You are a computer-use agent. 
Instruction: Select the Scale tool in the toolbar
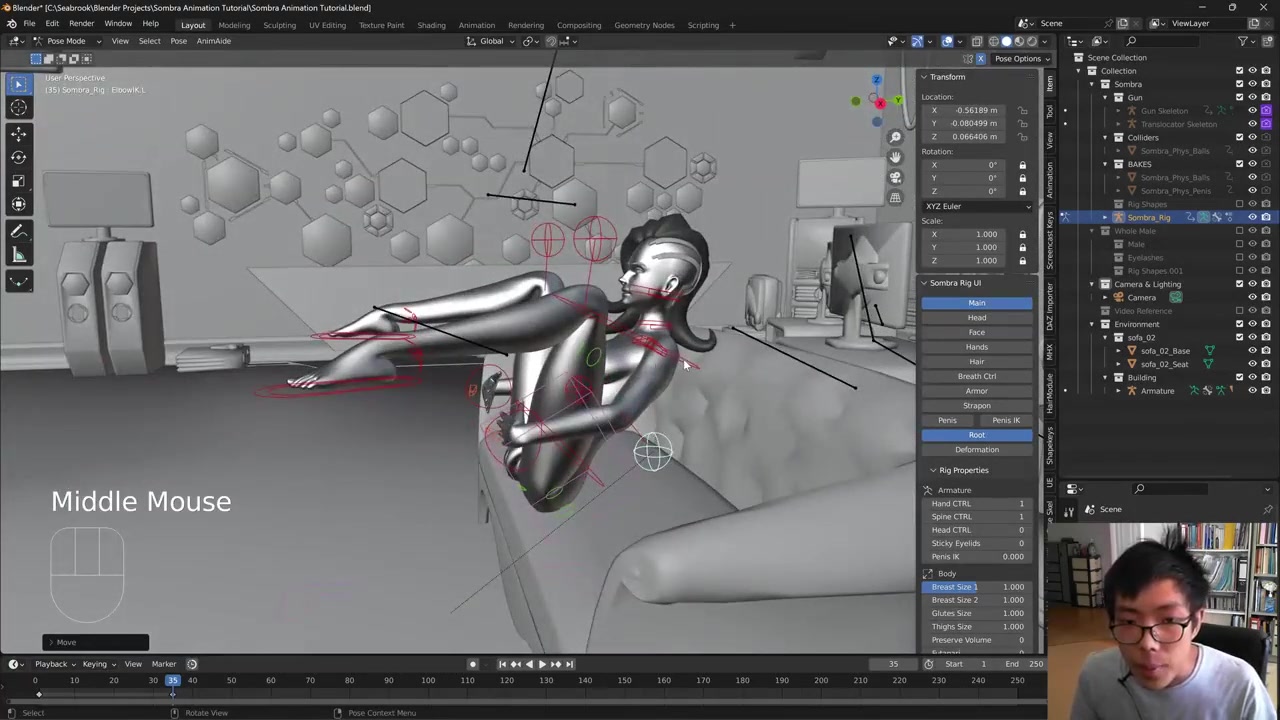click(18, 181)
